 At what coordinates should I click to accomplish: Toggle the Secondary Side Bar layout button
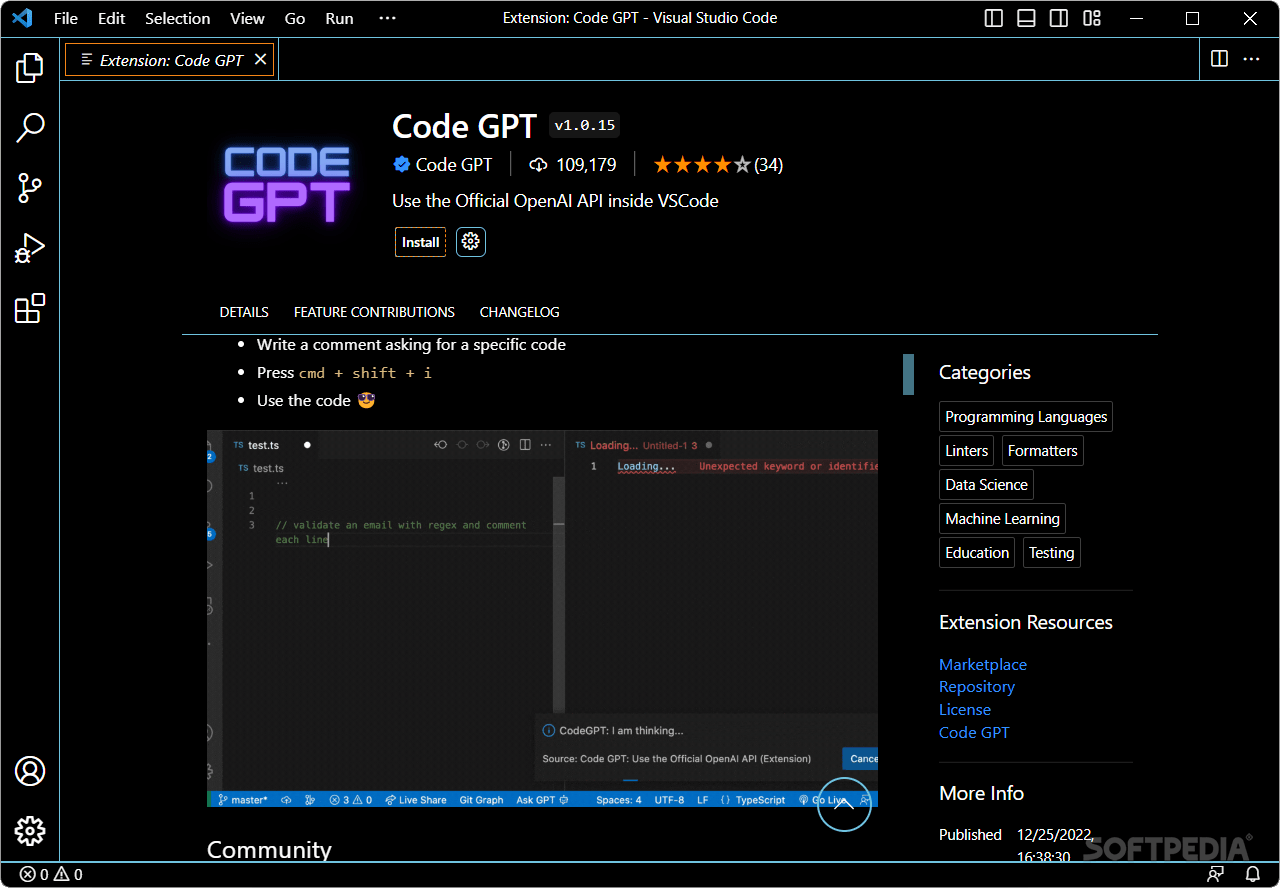tap(1058, 18)
